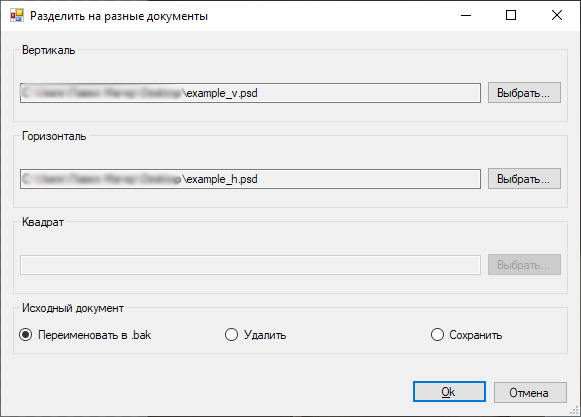Click the window title text
Image resolution: width=581 pixels, height=417 pixels.
point(119,16)
